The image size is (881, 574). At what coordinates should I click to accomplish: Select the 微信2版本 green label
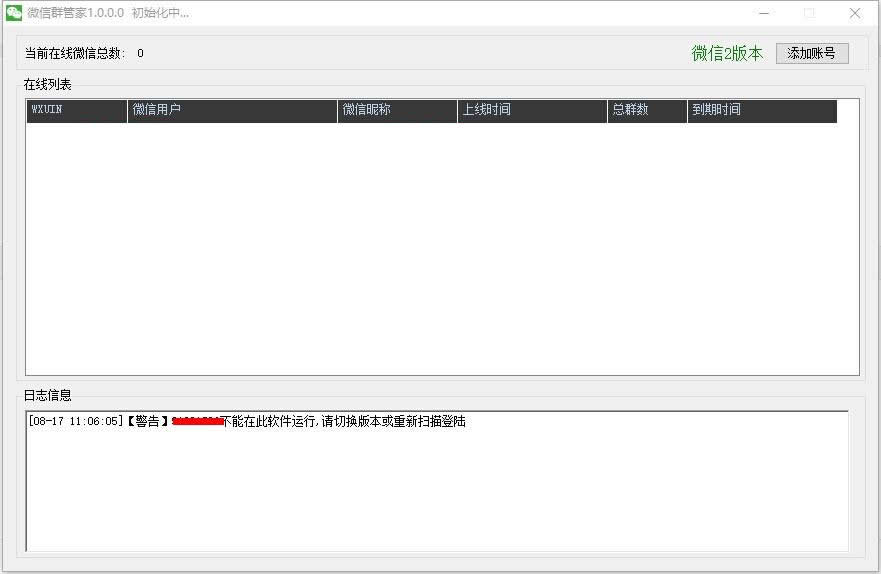coord(727,53)
